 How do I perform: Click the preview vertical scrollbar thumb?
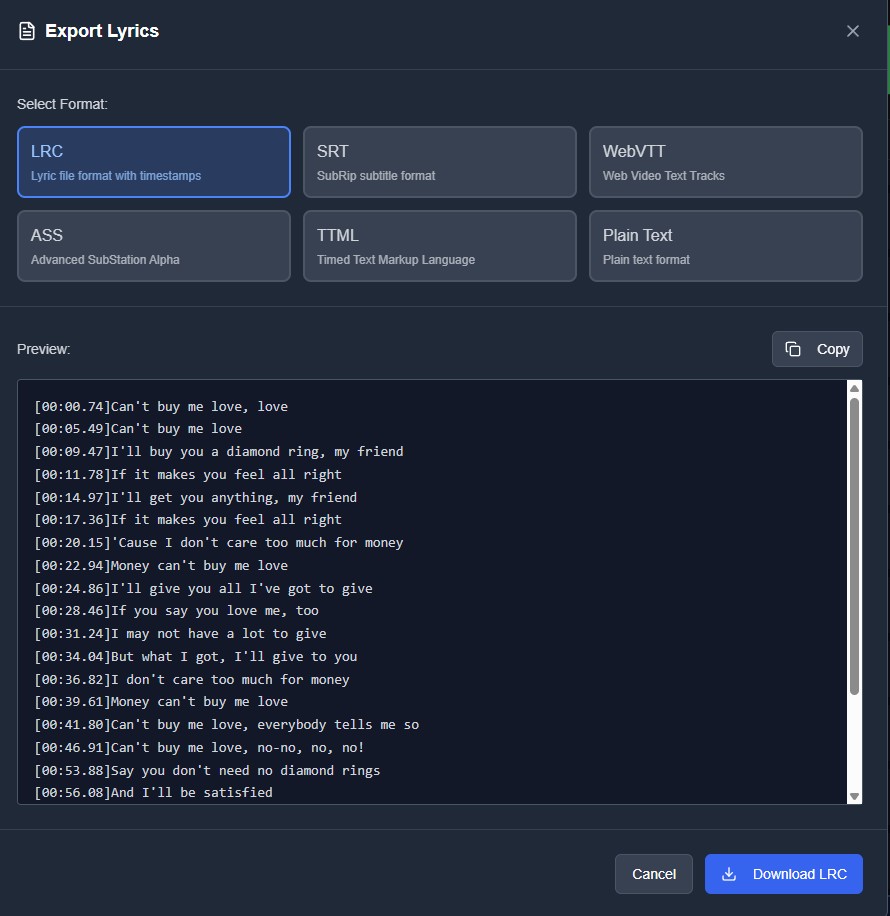854,545
